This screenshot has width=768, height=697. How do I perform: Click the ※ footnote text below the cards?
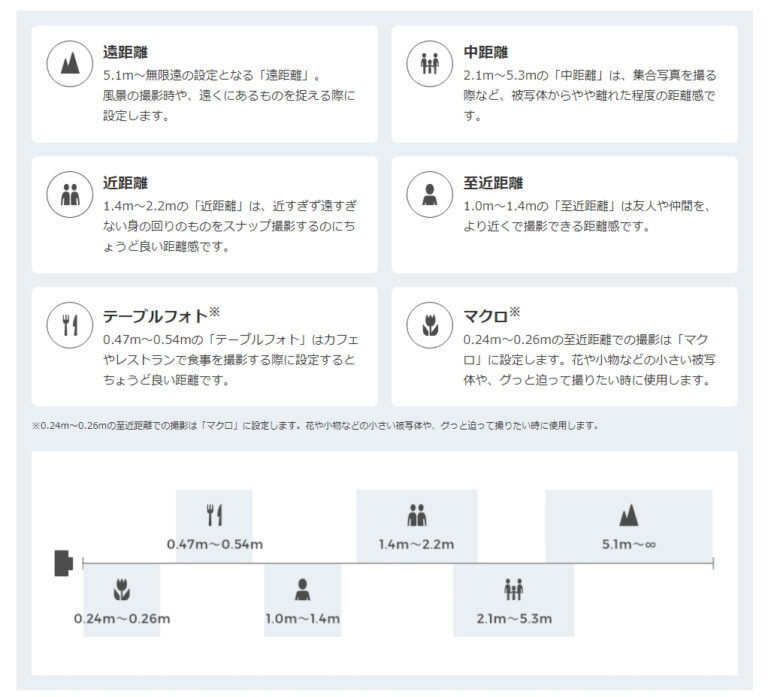(315, 425)
